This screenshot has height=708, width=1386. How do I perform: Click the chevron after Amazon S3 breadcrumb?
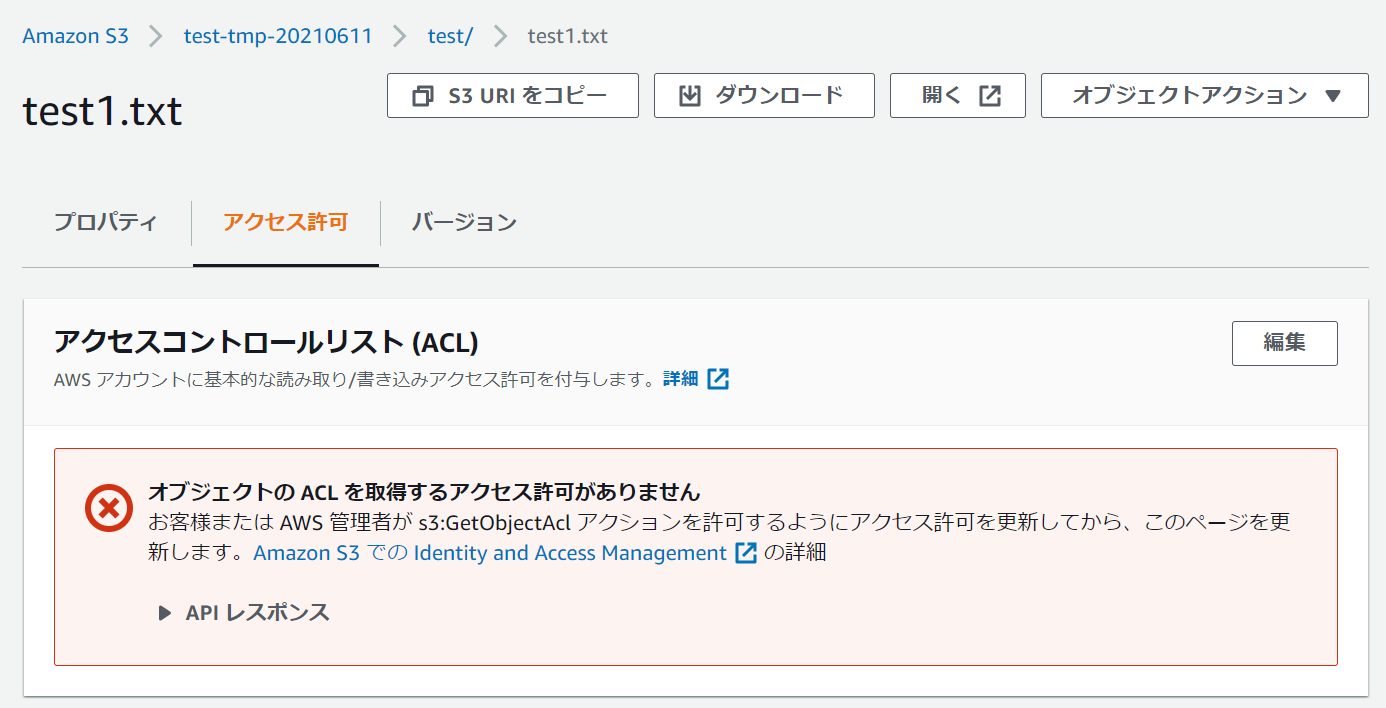[x=155, y=37]
